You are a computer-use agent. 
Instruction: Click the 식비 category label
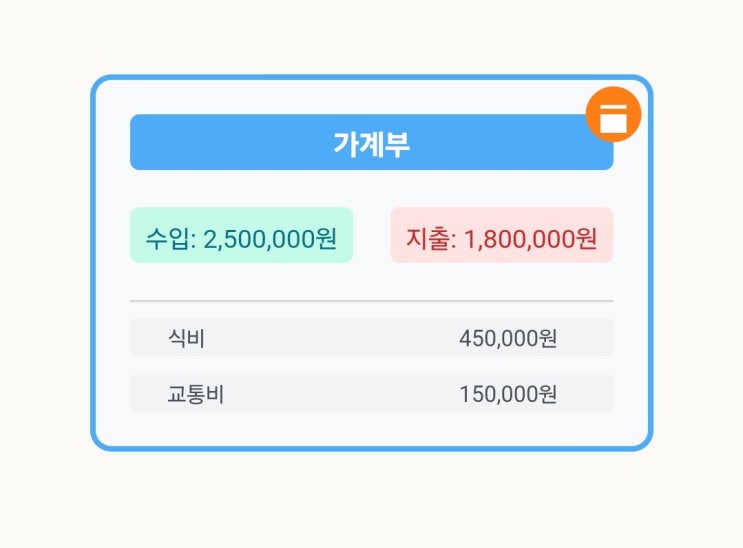[x=186, y=338]
